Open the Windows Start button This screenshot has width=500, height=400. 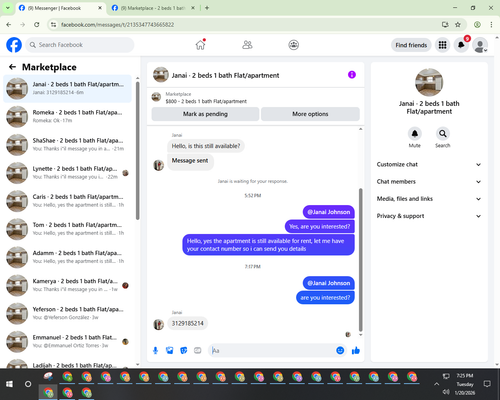9,384
